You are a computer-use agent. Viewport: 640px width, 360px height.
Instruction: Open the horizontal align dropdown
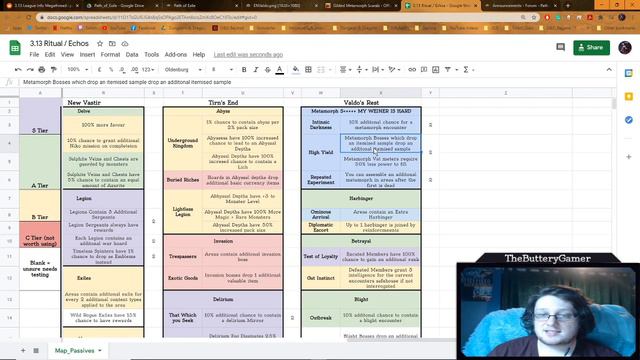345,70
